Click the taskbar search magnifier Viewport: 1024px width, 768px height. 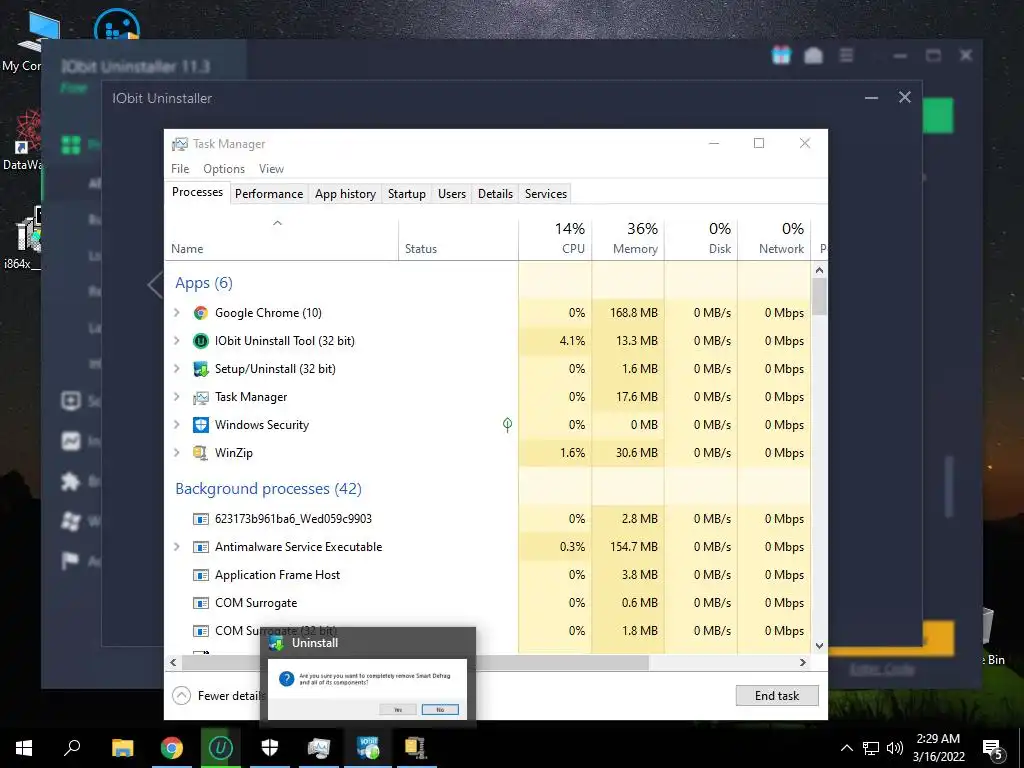point(72,748)
